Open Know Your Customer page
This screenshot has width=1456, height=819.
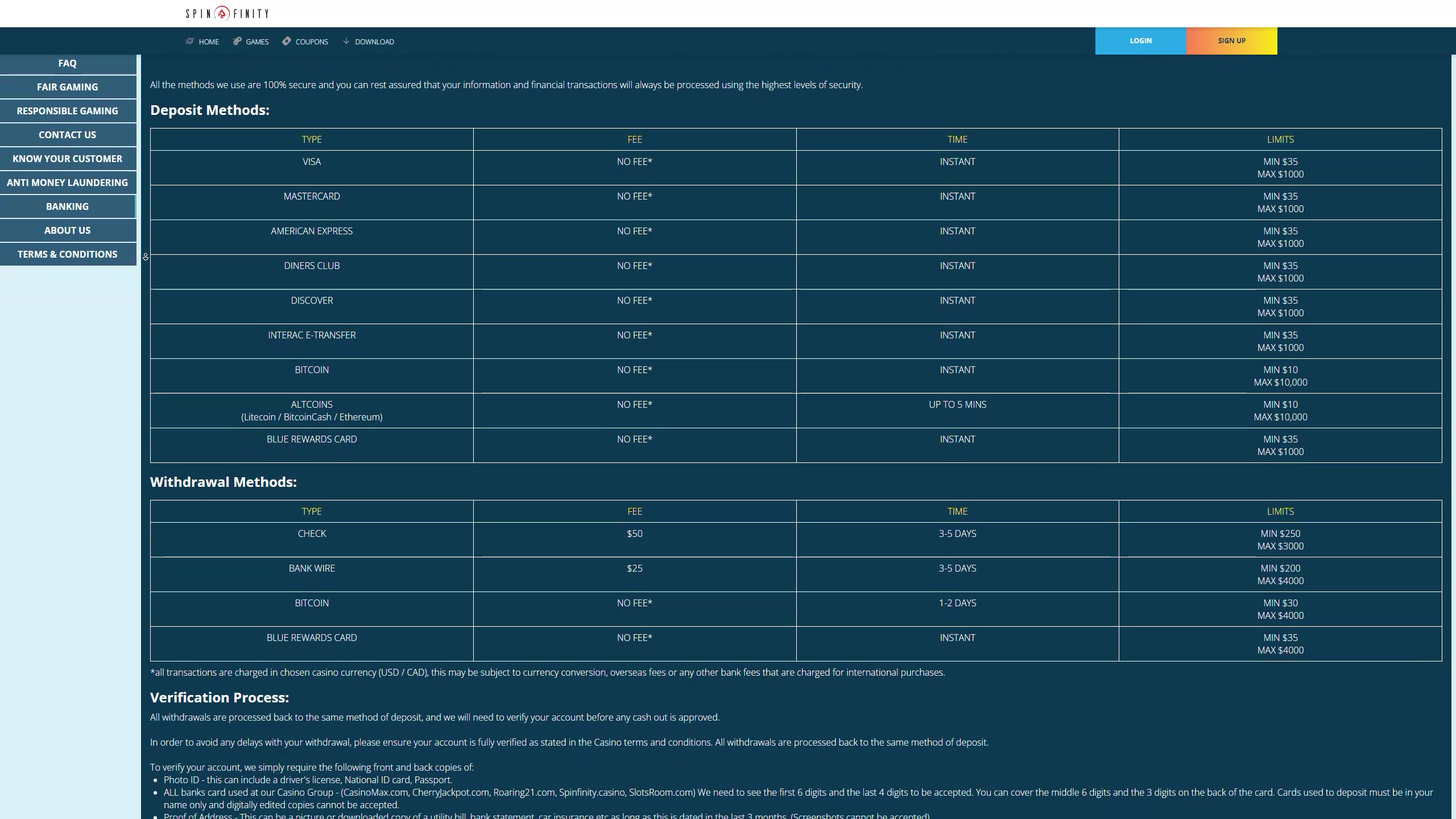click(x=67, y=159)
